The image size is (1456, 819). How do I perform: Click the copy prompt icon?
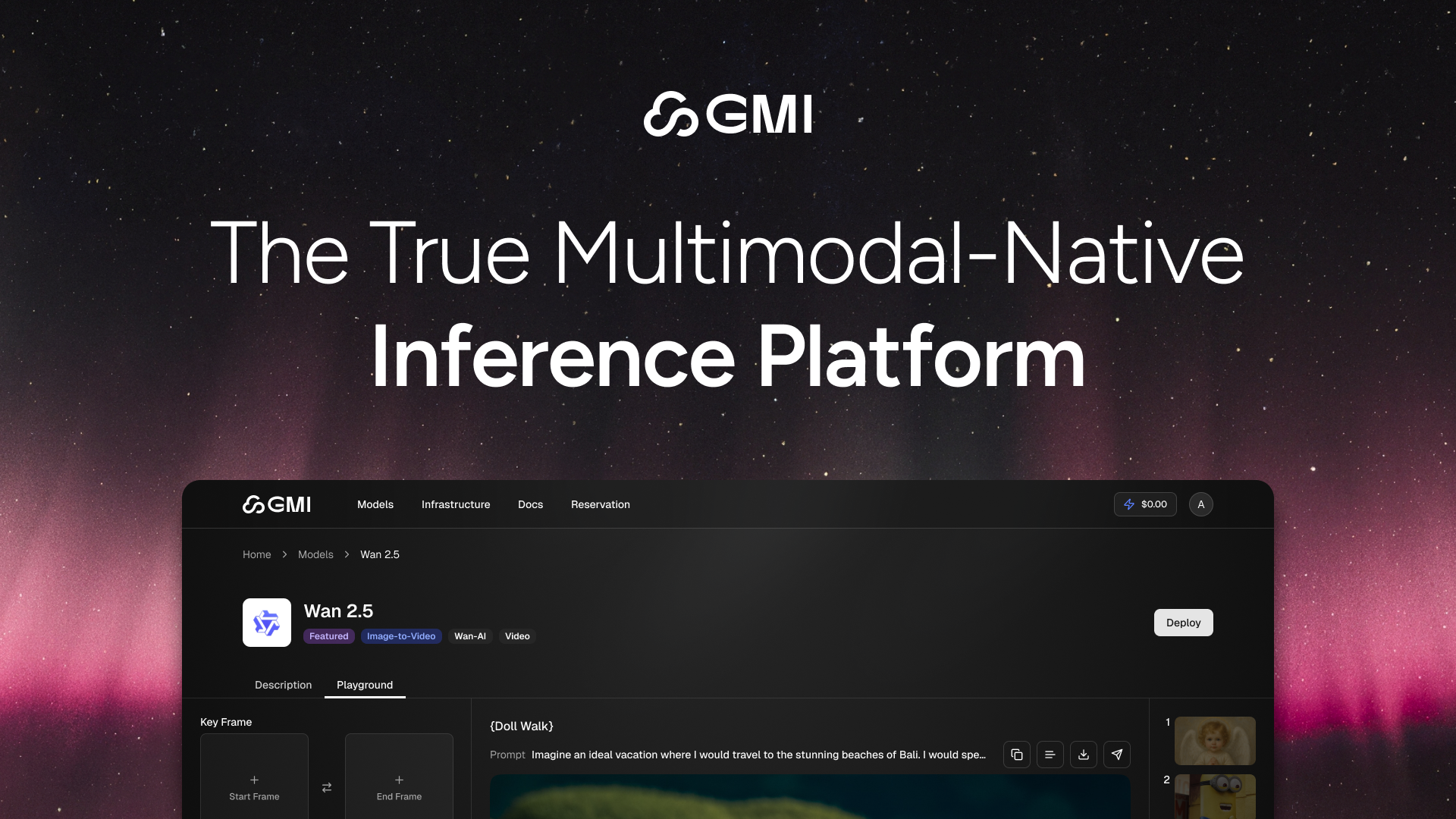click(1016, 755)
